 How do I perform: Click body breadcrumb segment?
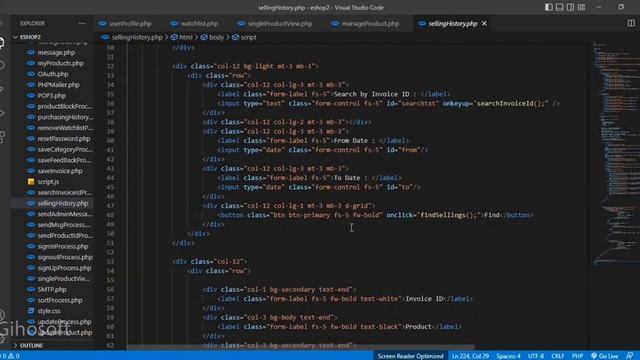[216, 37]
